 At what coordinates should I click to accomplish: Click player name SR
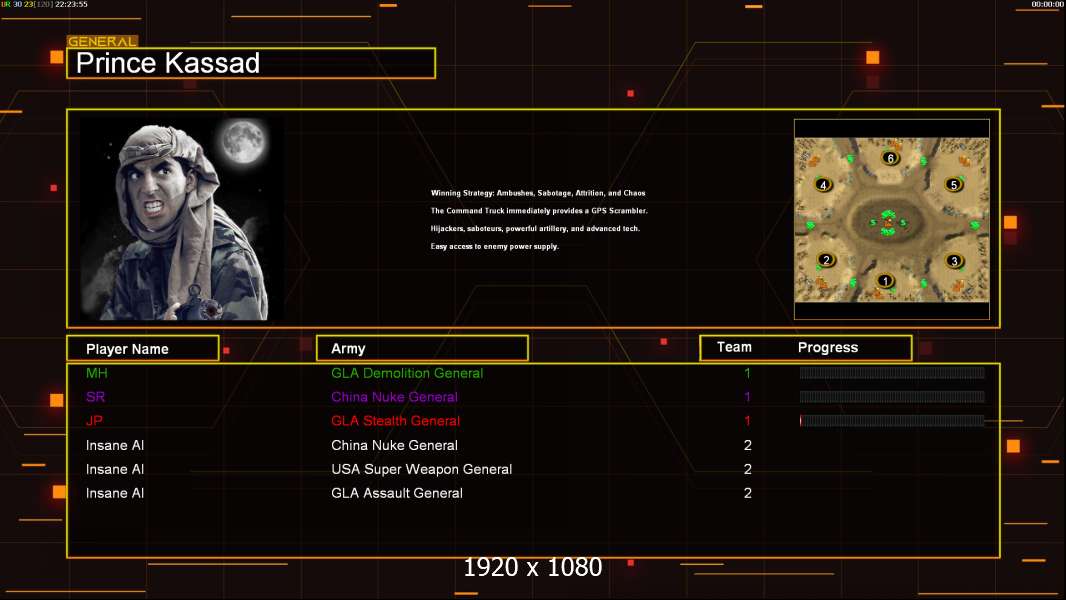click(95, 397)
